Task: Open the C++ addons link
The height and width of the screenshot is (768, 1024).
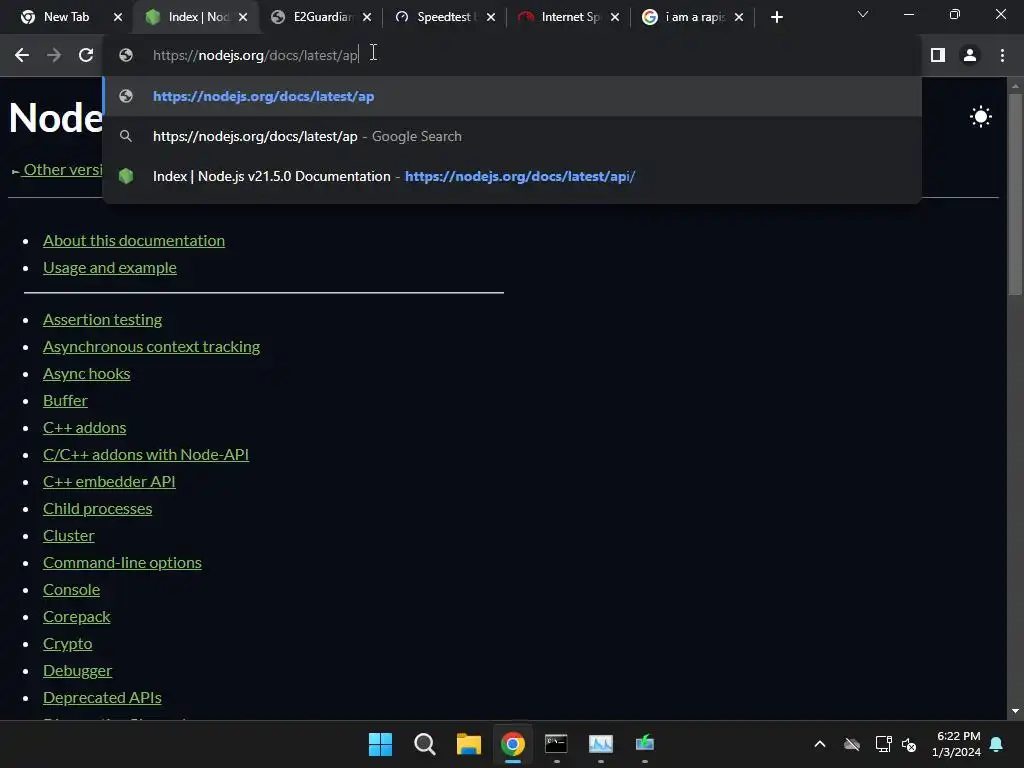Action: [x=84, y=428]
